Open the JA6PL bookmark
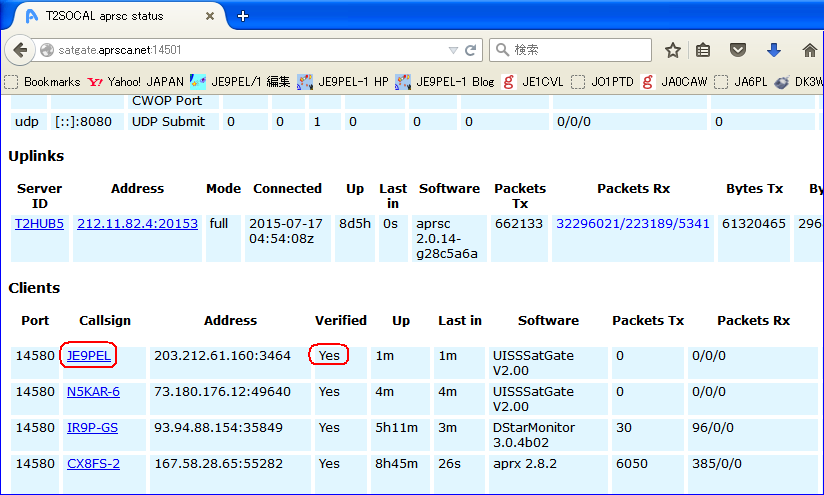This screenshot has width=824, height=495. click(741, 82)
